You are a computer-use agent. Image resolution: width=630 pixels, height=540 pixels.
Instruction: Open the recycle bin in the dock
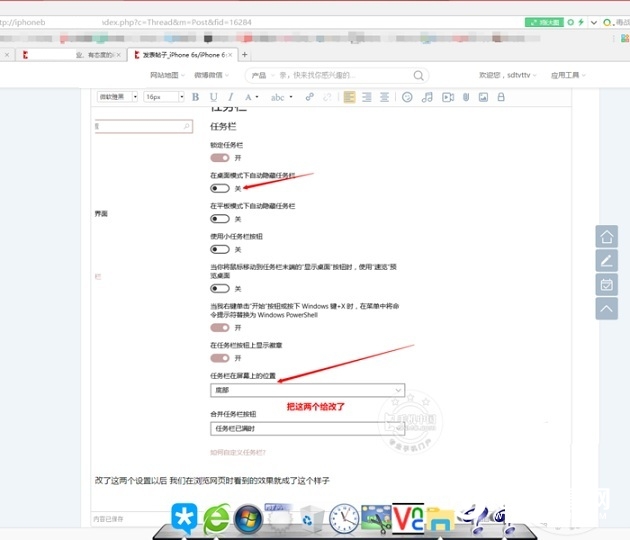click(x=312, y=519)
